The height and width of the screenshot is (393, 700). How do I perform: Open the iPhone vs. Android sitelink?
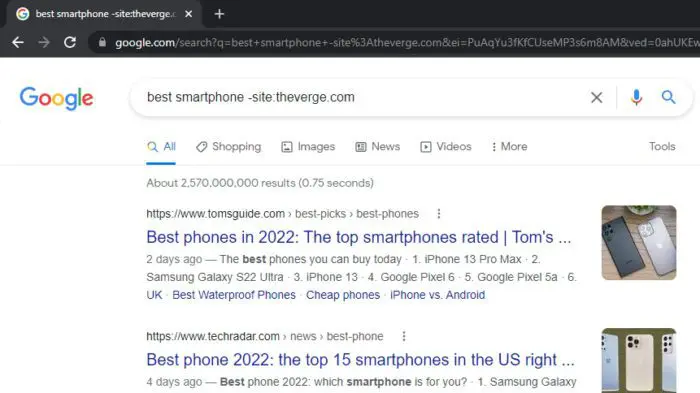438,295
